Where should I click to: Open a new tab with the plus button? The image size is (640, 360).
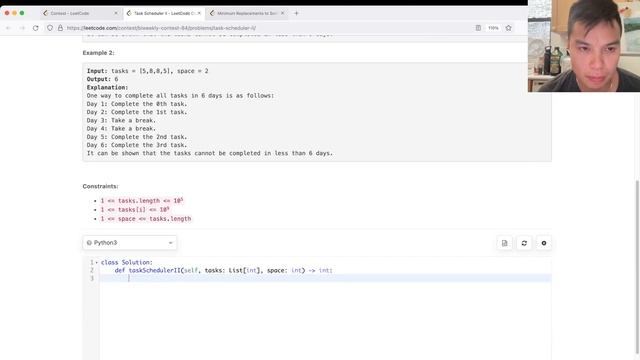pos(296,13)
